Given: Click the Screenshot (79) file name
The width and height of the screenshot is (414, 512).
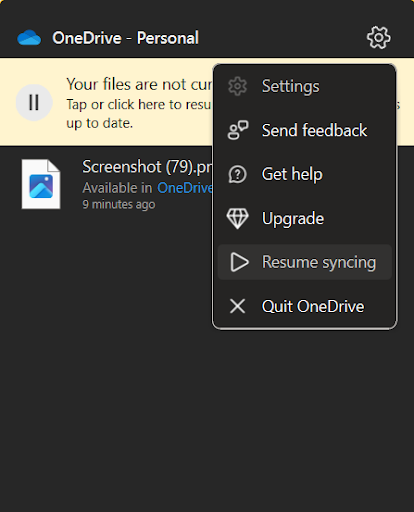Looking at the screenshot, I should pos(147,167).
